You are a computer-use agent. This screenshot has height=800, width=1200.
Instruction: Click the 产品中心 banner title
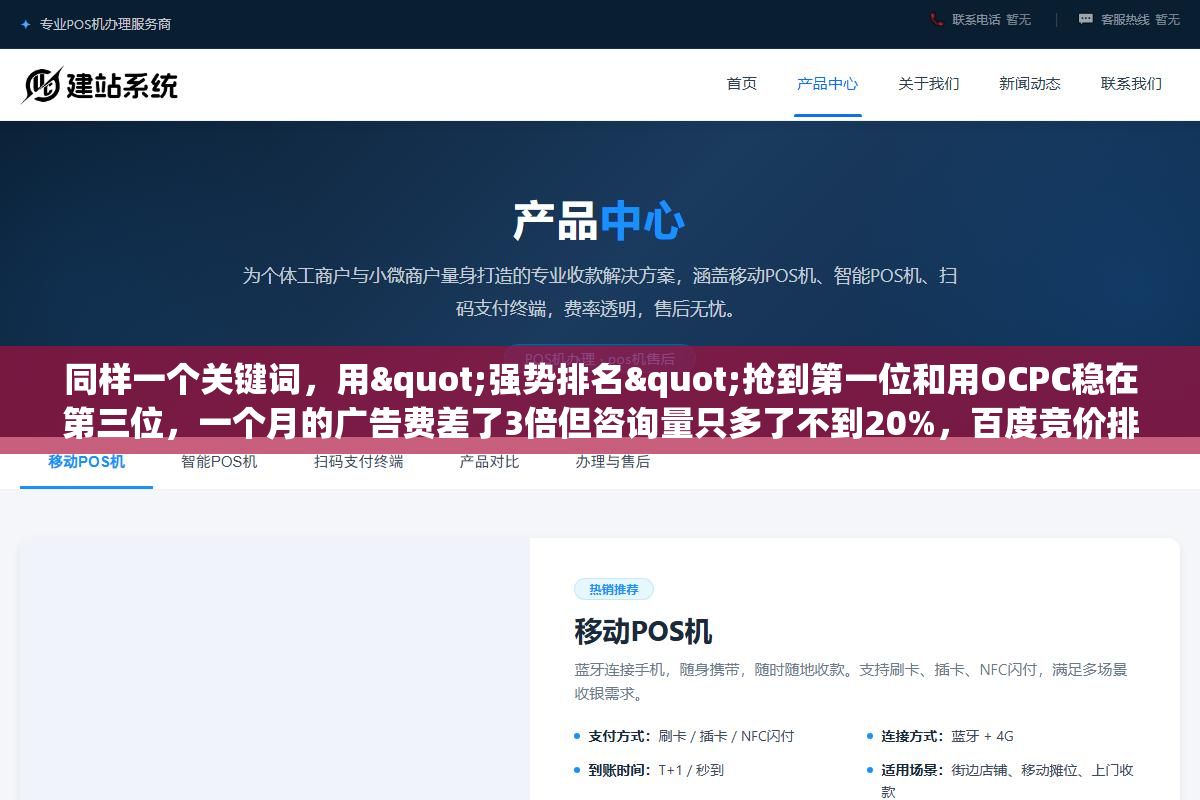[x=599, y=221]
